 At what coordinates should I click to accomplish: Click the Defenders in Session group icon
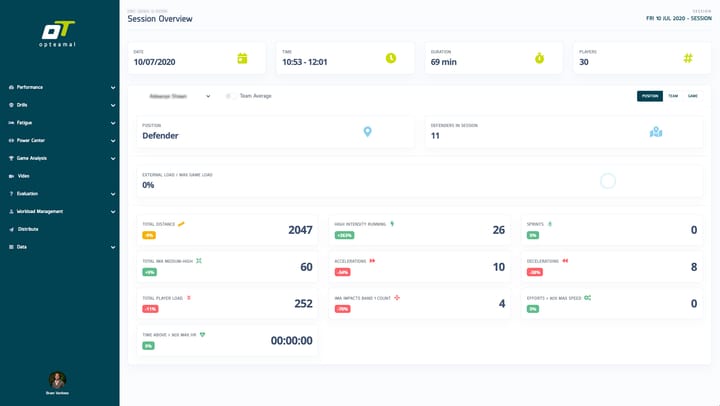(x=656, y=132)
